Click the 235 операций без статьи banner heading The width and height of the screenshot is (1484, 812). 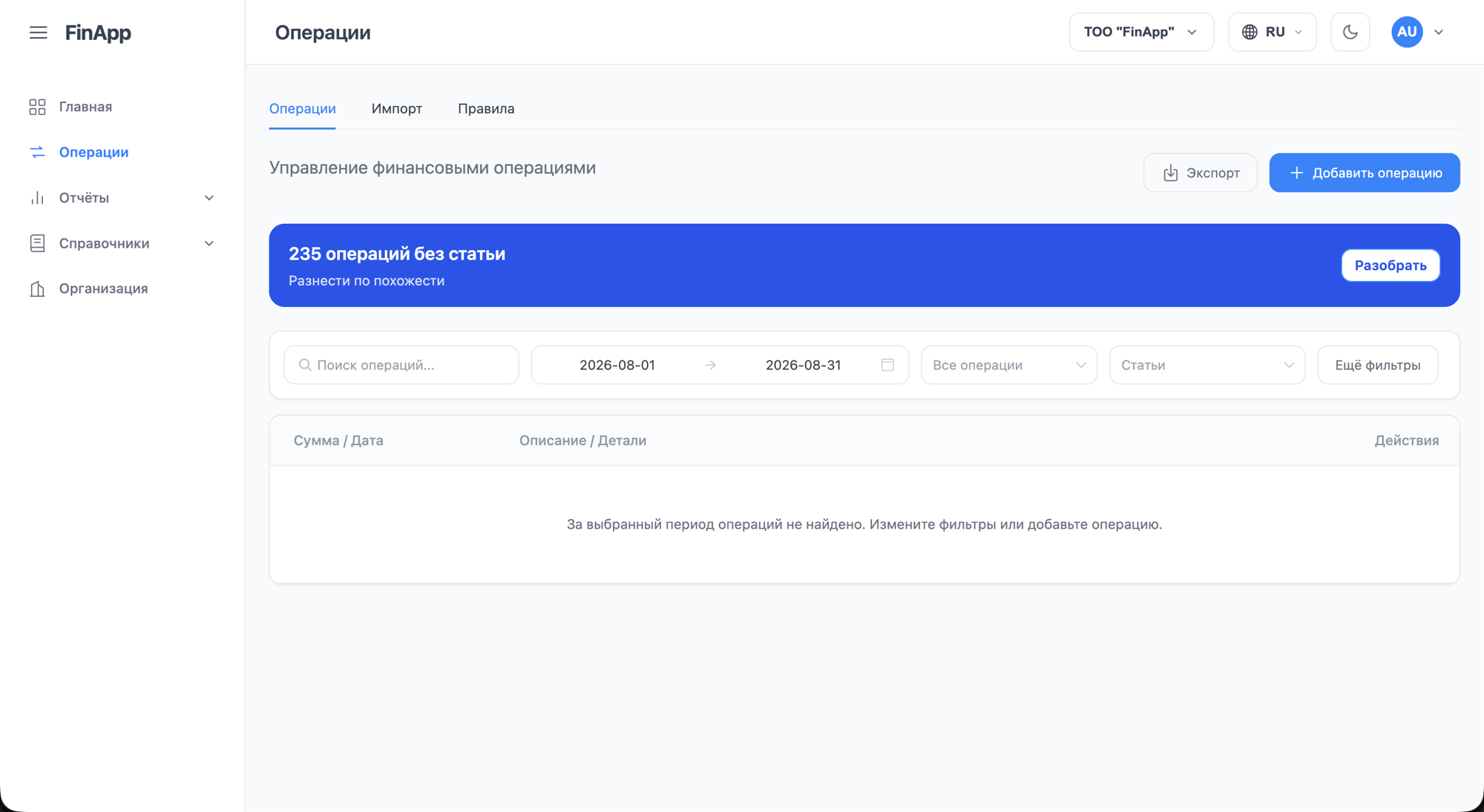[x=397, y=254]
